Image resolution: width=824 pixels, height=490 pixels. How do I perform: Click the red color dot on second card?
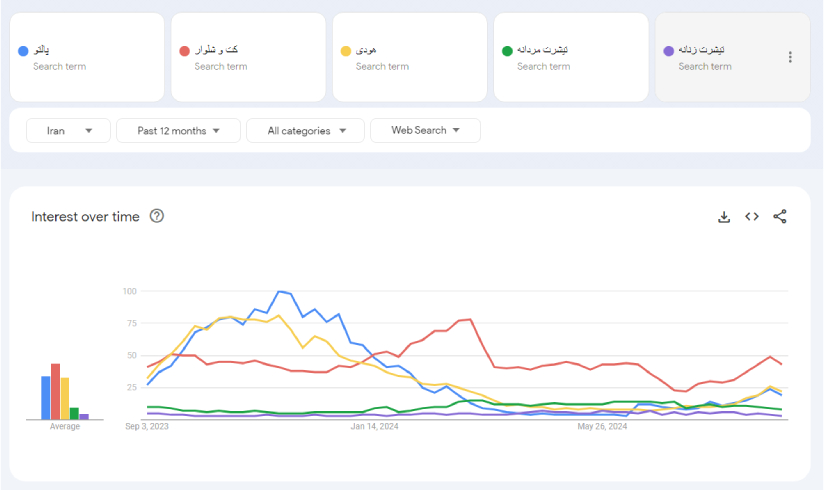click(x=184, y=51)
